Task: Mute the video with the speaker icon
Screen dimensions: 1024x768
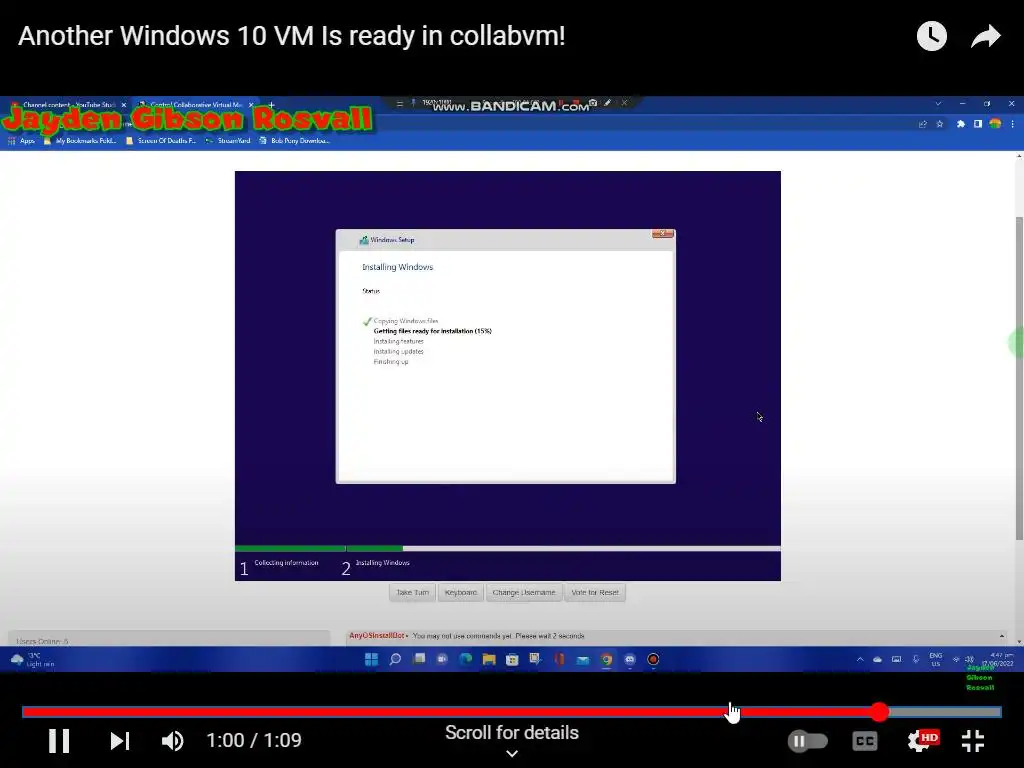Action: coord(172,741)
